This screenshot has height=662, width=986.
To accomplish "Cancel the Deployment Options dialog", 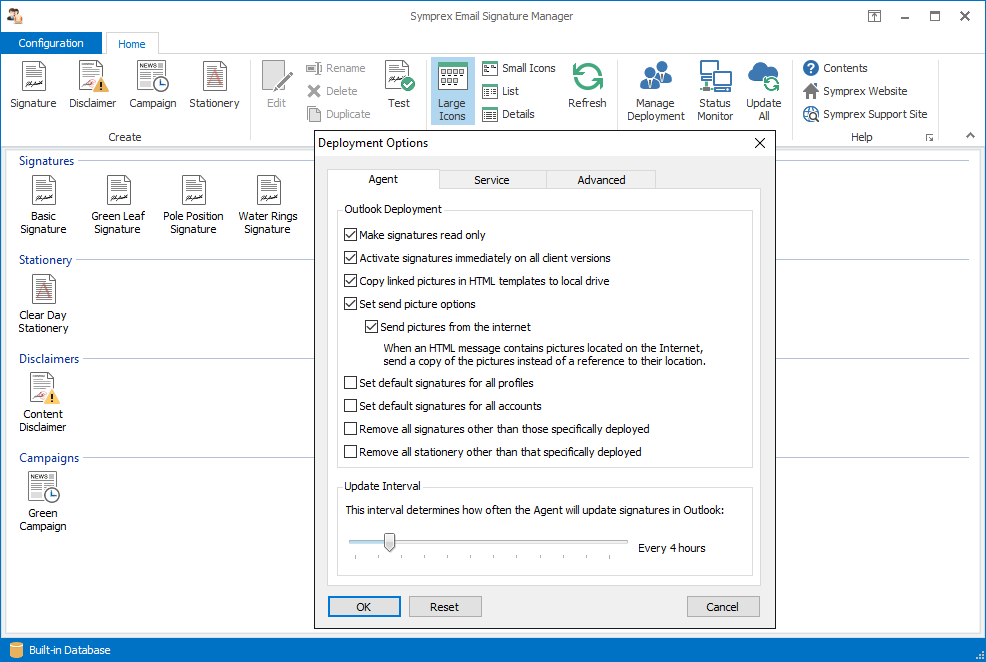I will 723,607.
